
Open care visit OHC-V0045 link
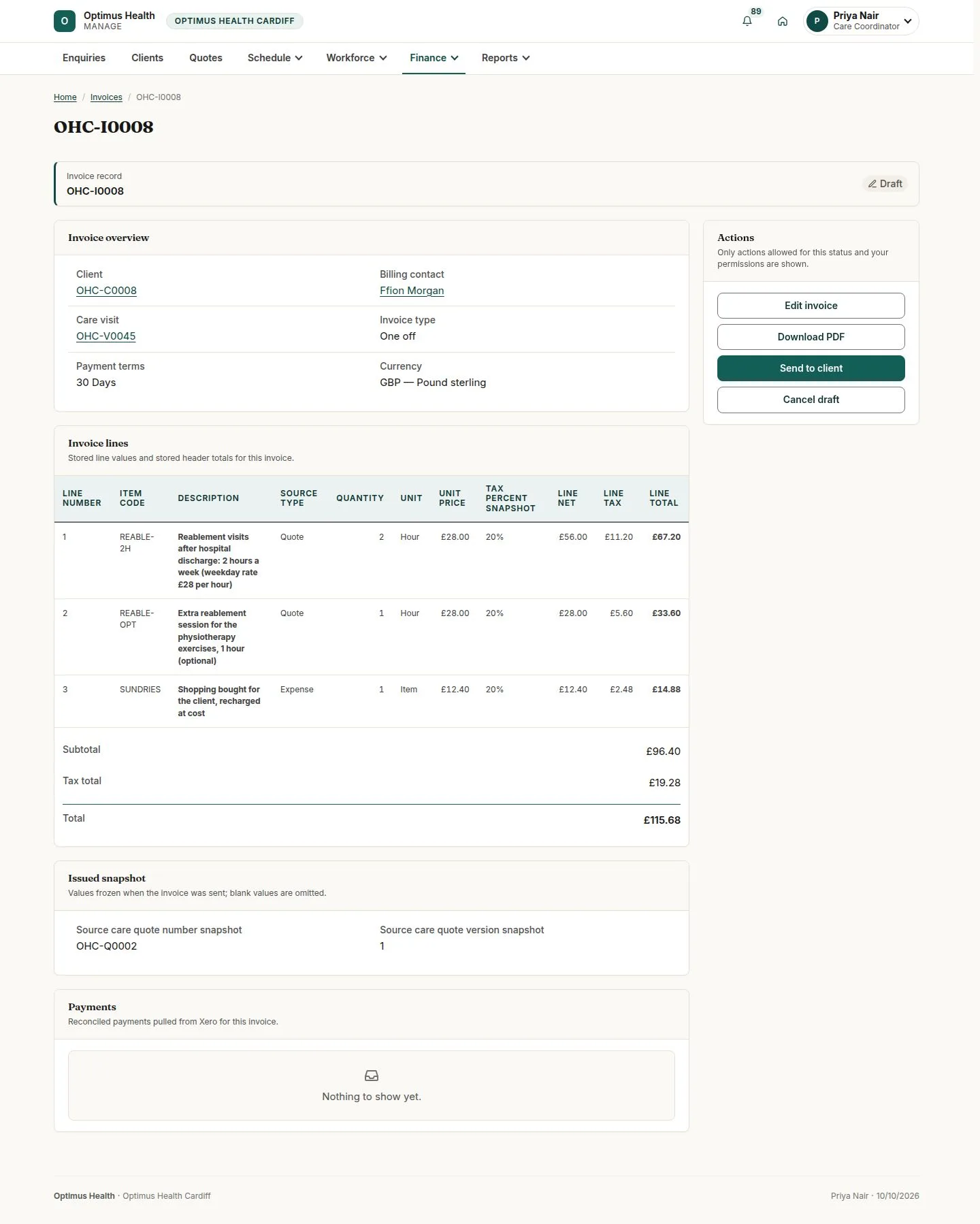point(105,336)
